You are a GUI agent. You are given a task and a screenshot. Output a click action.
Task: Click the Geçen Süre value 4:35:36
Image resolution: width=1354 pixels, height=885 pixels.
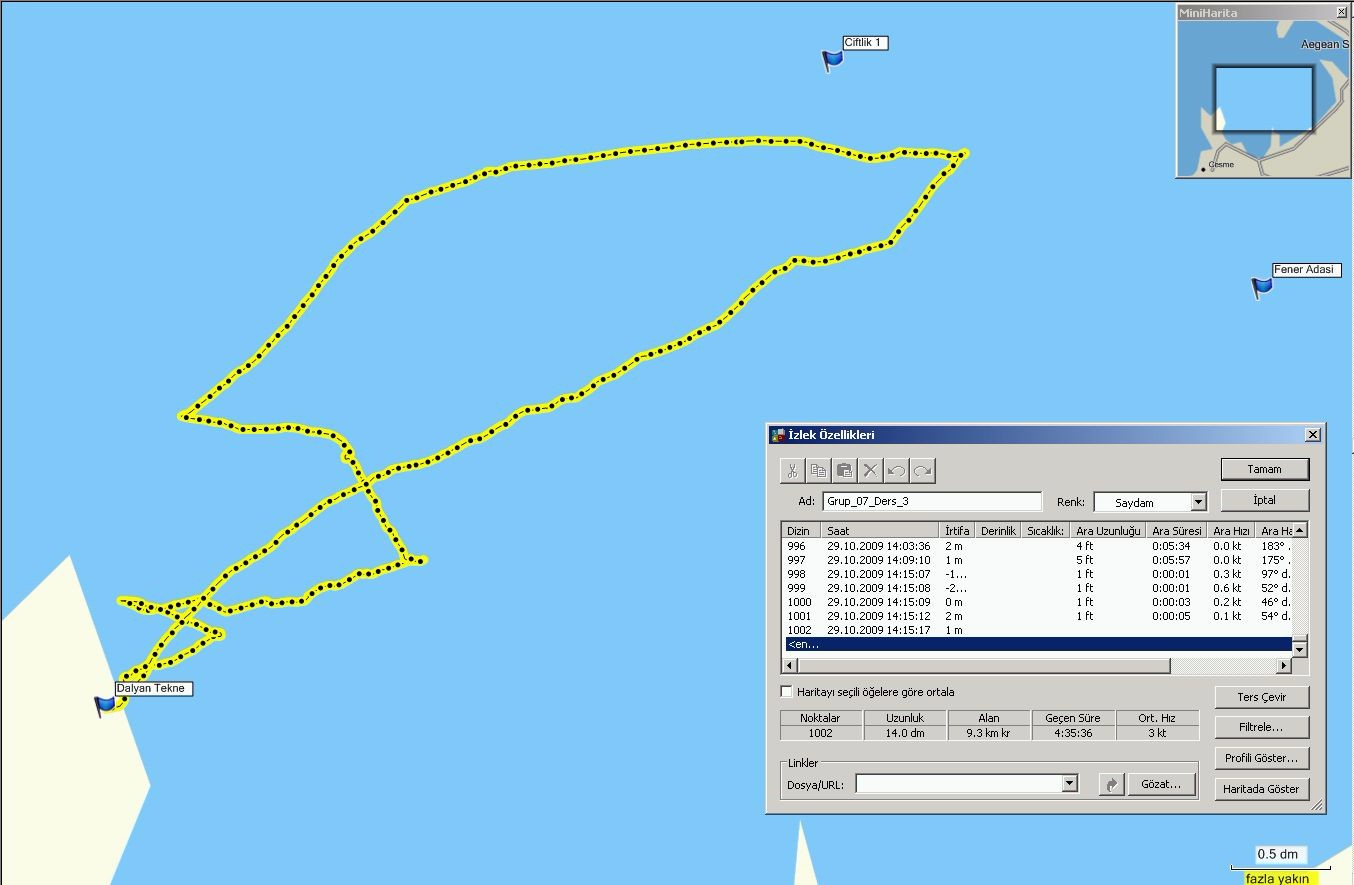tap(1073, 733)
